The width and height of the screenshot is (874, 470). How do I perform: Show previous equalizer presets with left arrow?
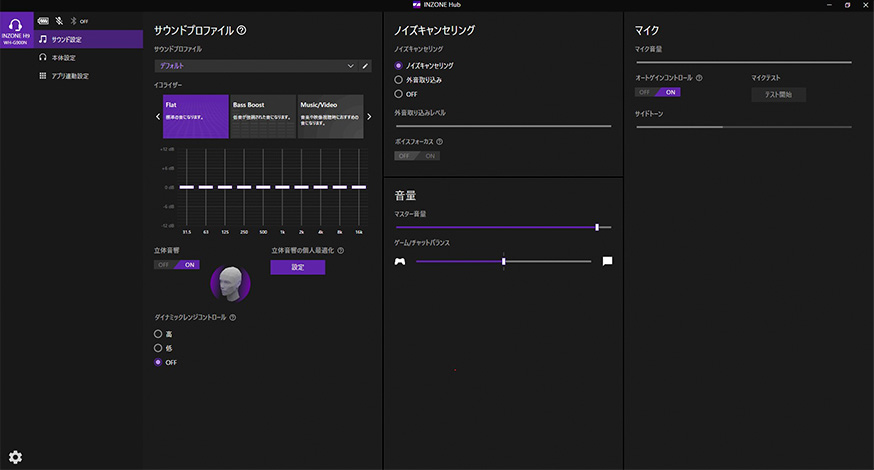coord(157,117)
